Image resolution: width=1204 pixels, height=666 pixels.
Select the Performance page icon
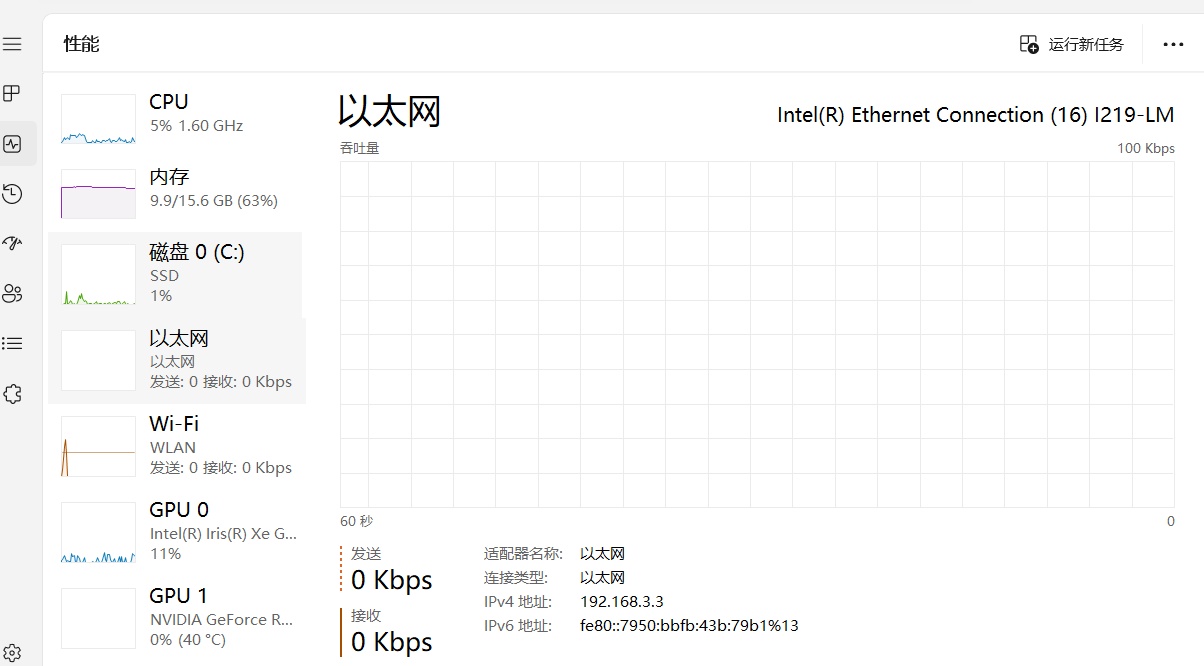point(12,144)
